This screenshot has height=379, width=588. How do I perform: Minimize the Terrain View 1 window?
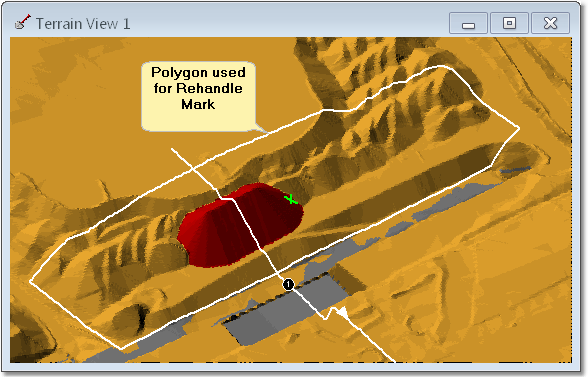tap(468, 23)
